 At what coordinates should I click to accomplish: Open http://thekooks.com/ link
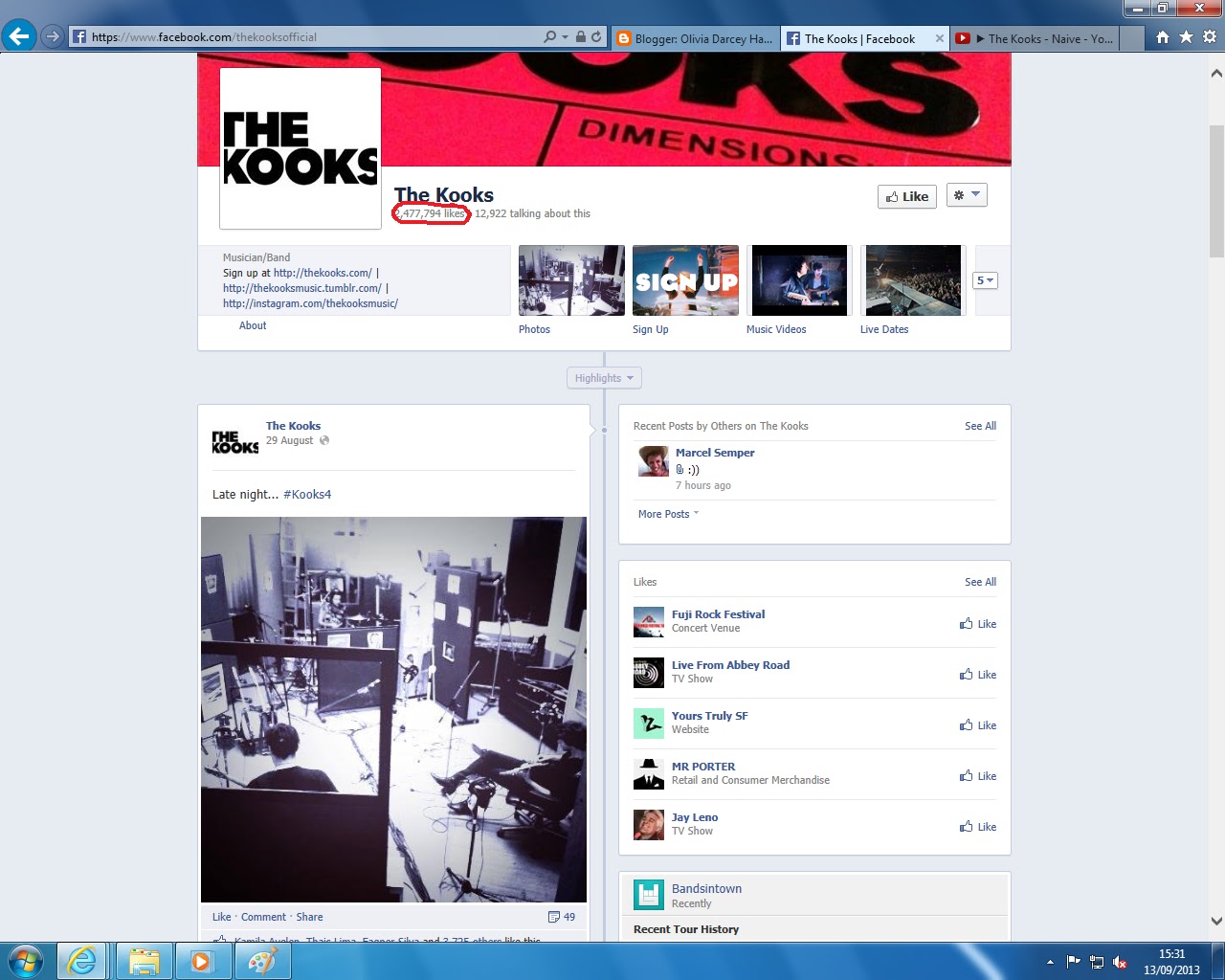click(323, 273)
